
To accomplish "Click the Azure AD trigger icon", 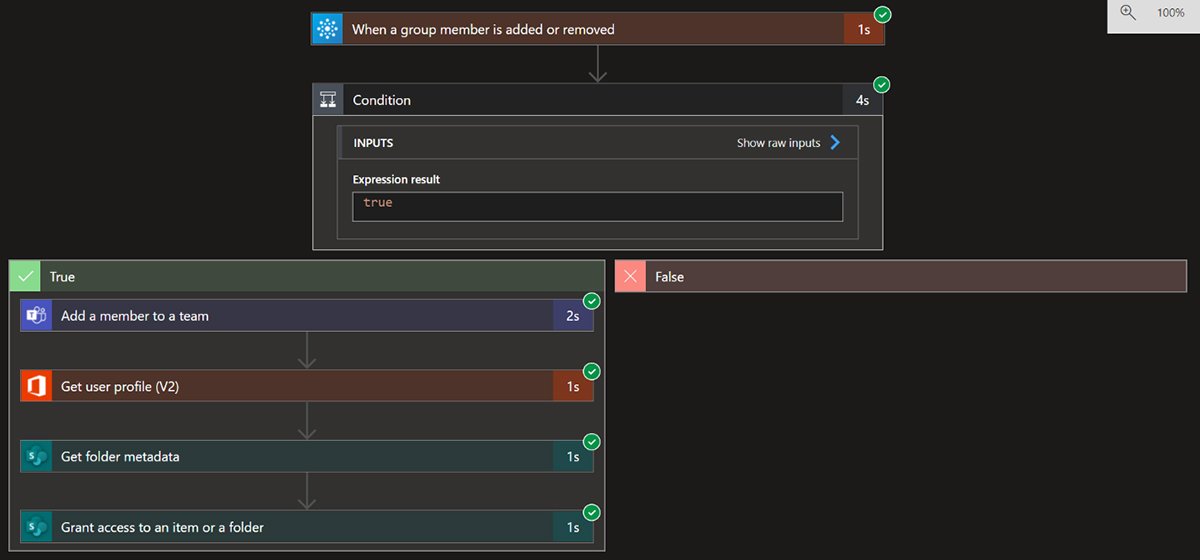I will [x=327, y=29].
